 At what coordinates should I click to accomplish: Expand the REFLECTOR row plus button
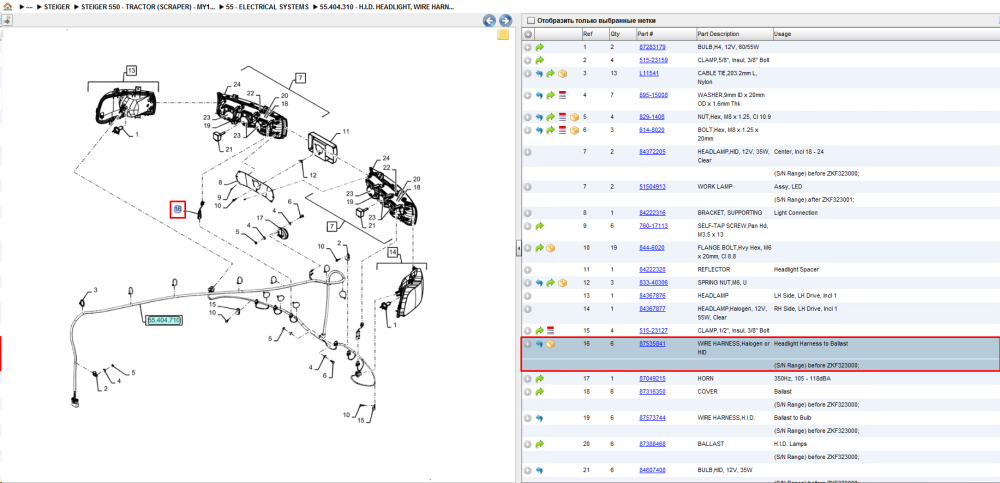528,270
